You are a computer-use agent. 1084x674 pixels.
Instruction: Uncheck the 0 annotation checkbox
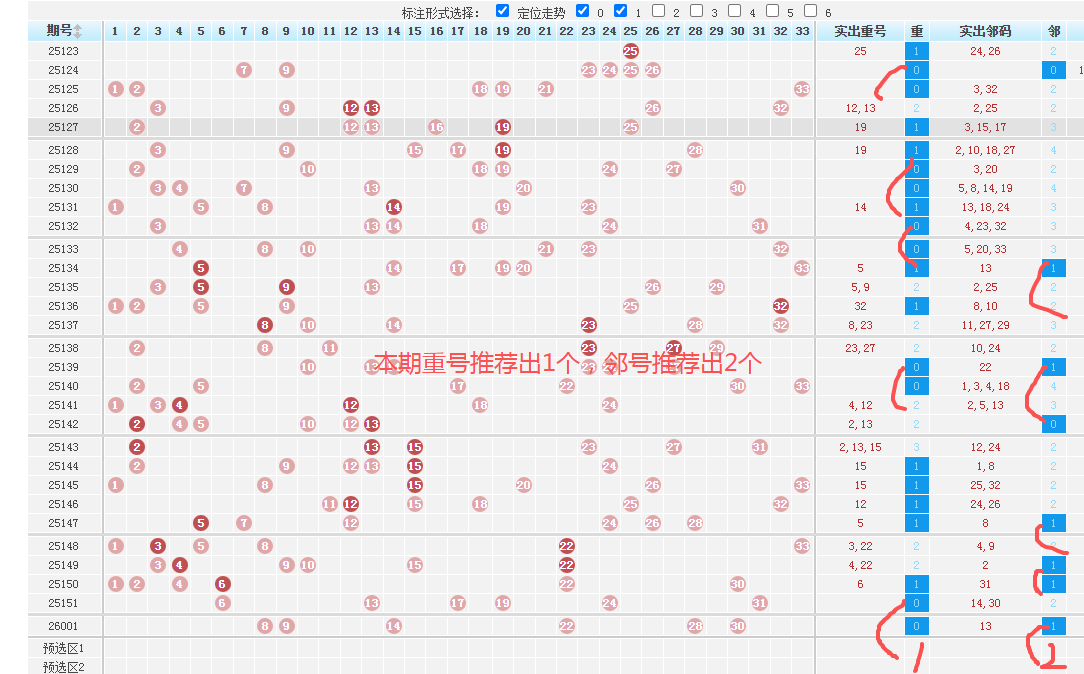click(x=583, y=11)
